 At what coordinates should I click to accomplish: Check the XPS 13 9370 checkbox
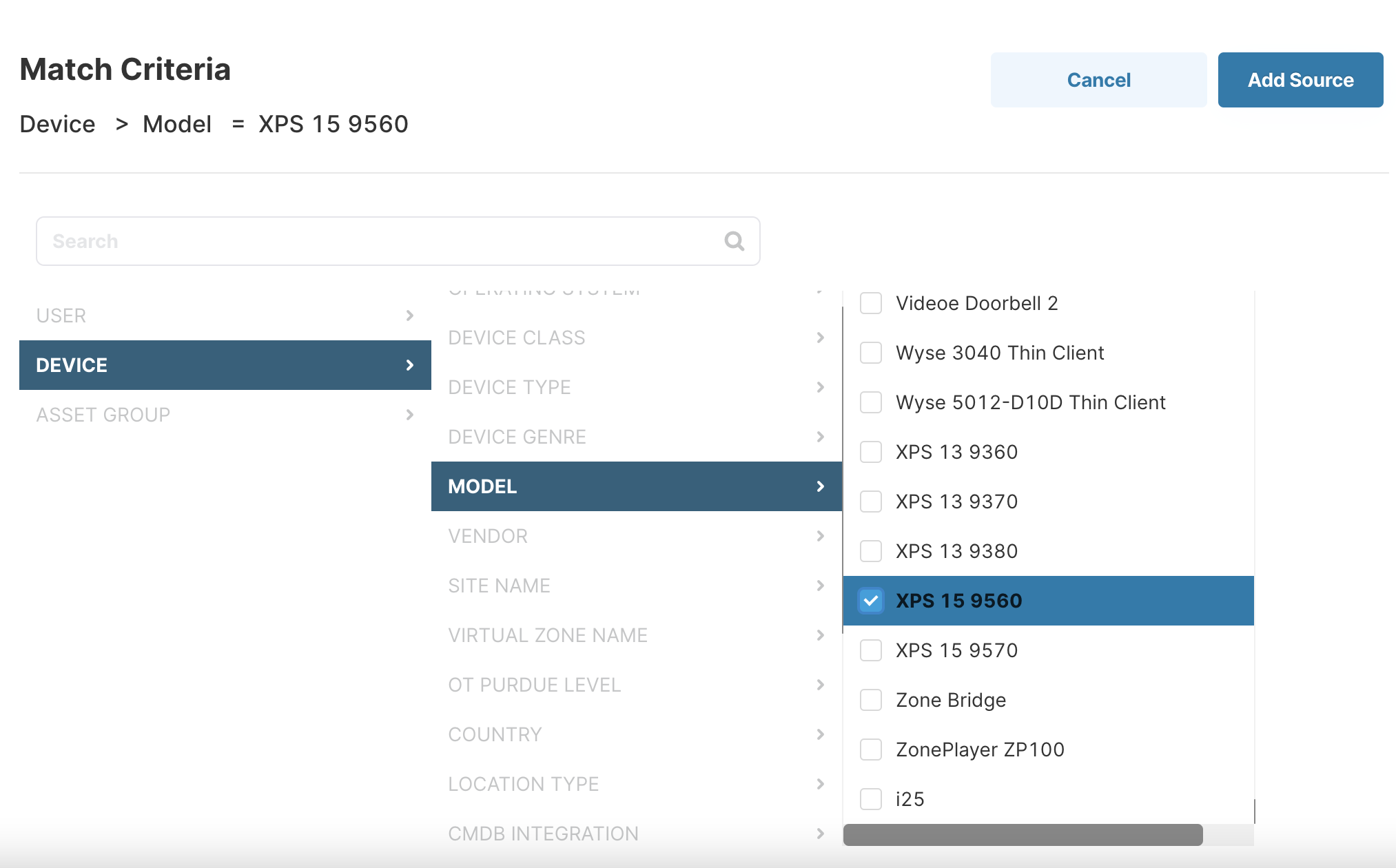click(871, 502)
